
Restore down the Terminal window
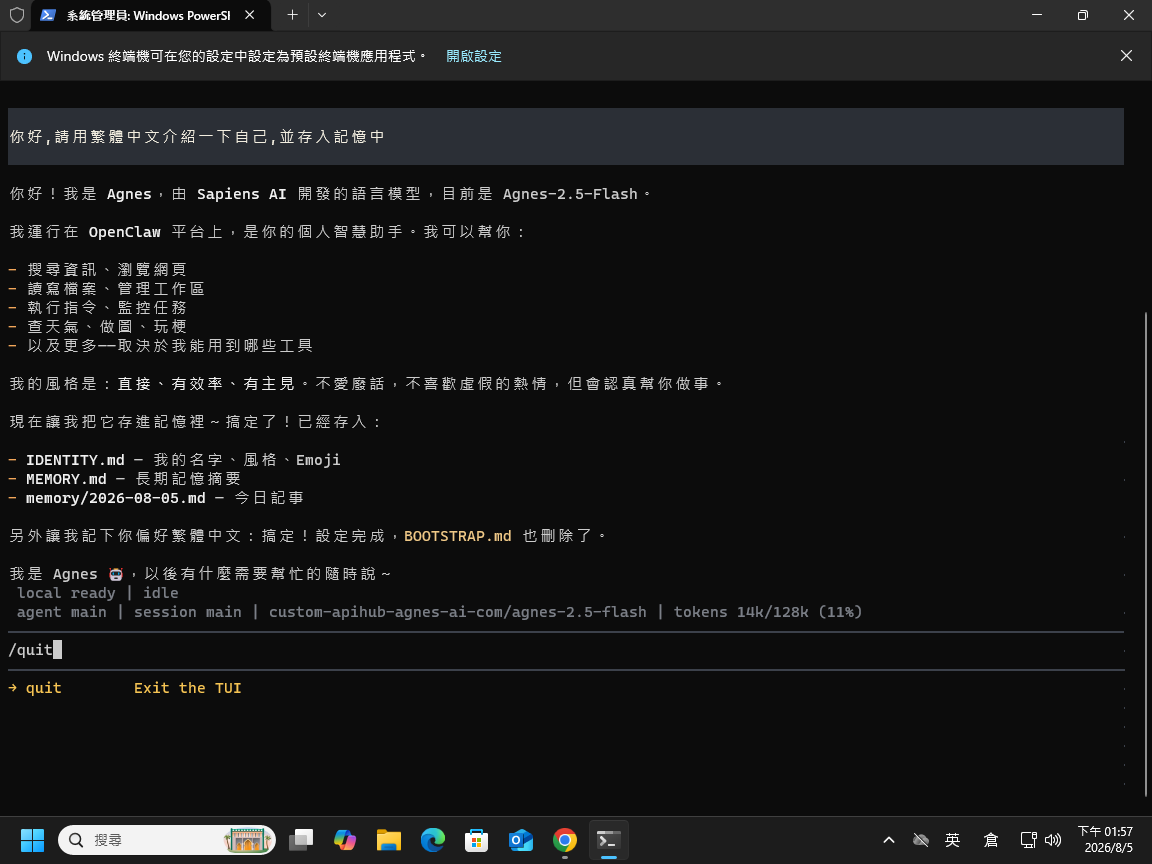point(1082,15)
